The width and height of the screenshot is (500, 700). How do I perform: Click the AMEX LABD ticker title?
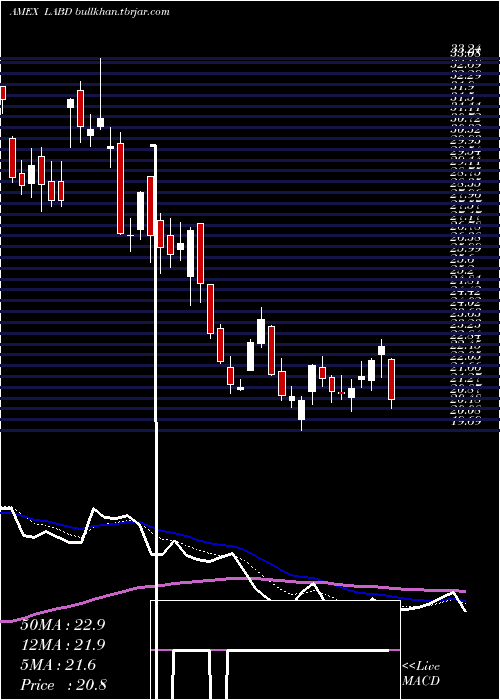[39, 12]
